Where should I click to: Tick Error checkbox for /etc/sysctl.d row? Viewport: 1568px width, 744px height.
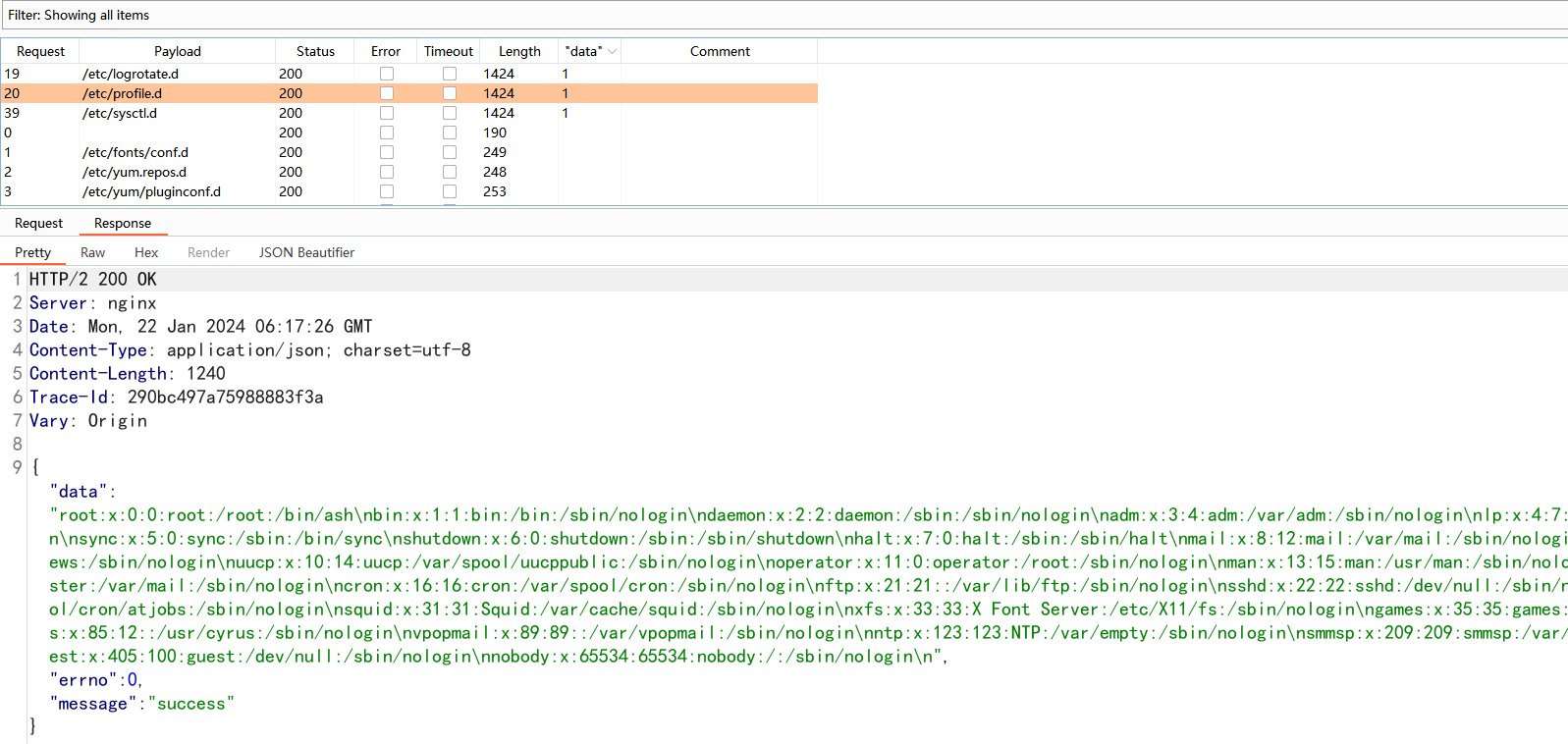coord(387,113)
